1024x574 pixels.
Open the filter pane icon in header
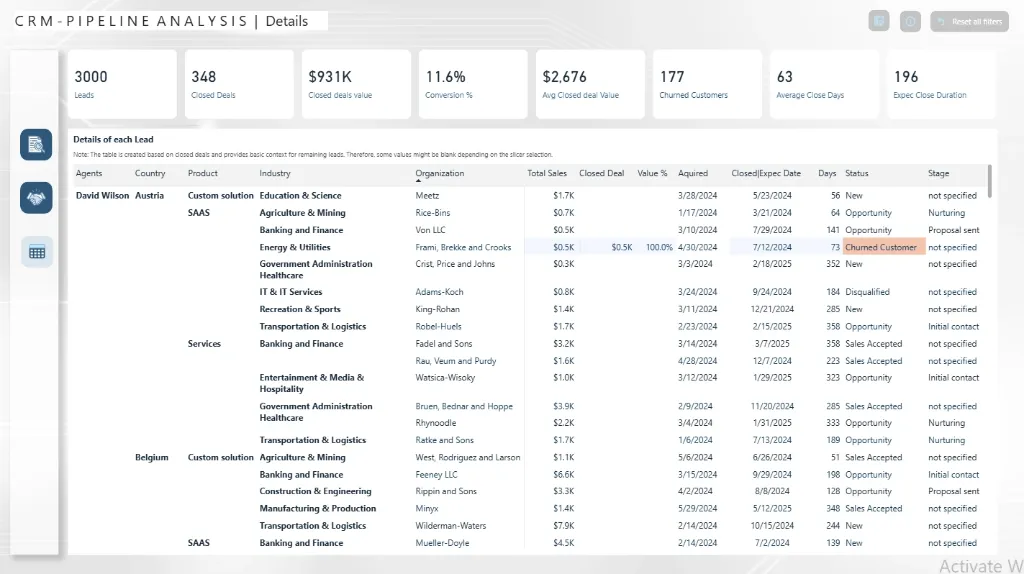(879, 21)
